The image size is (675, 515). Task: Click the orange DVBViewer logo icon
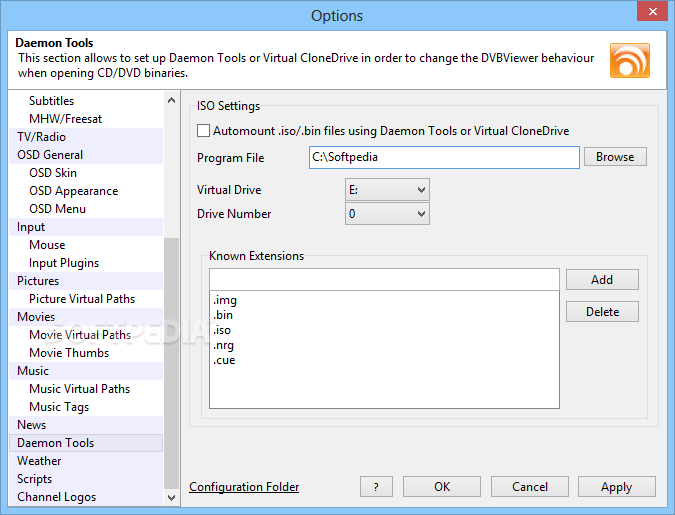point(629,60)
